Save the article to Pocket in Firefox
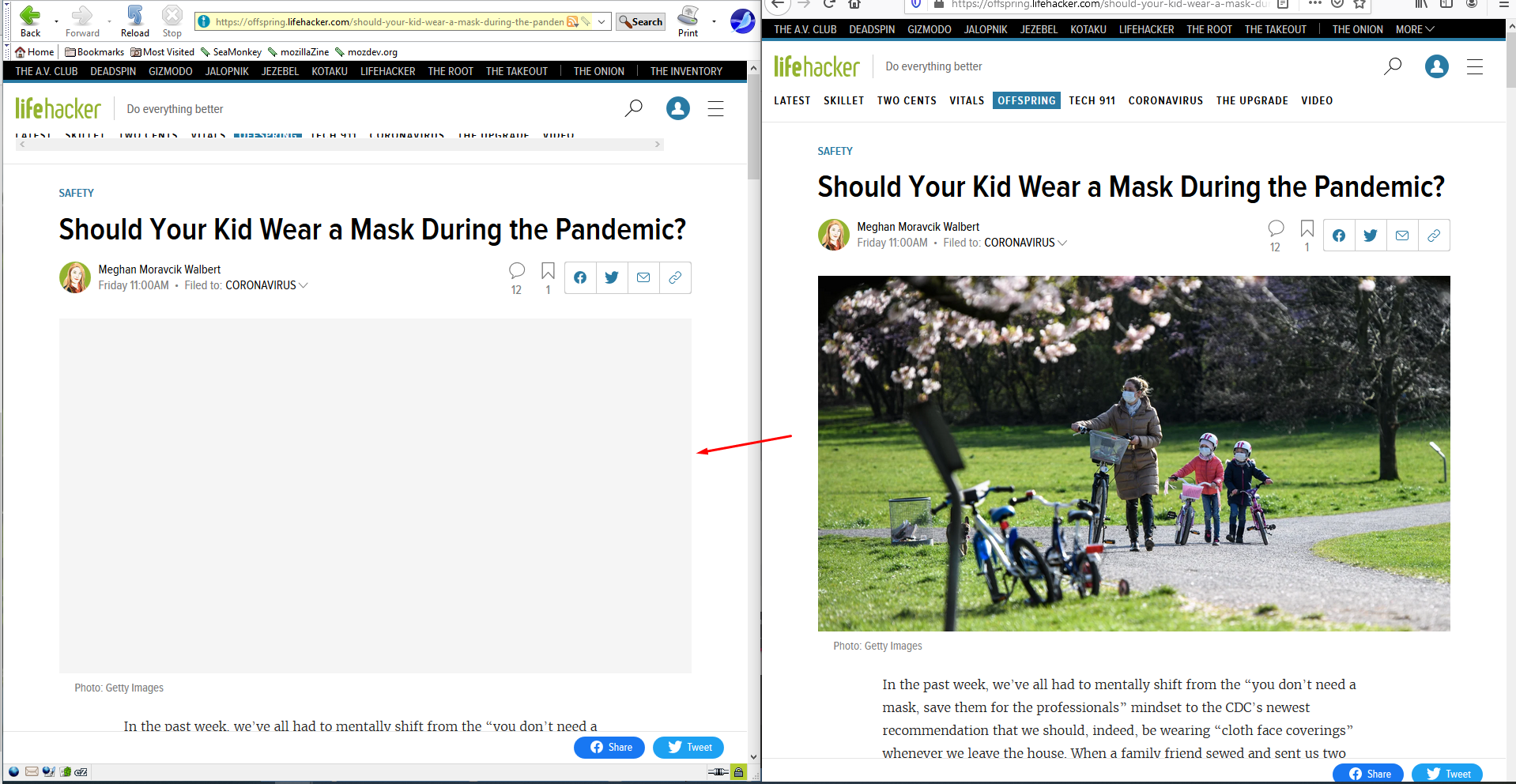This screenshot has width=1516, height=784. pos(1337,4)
